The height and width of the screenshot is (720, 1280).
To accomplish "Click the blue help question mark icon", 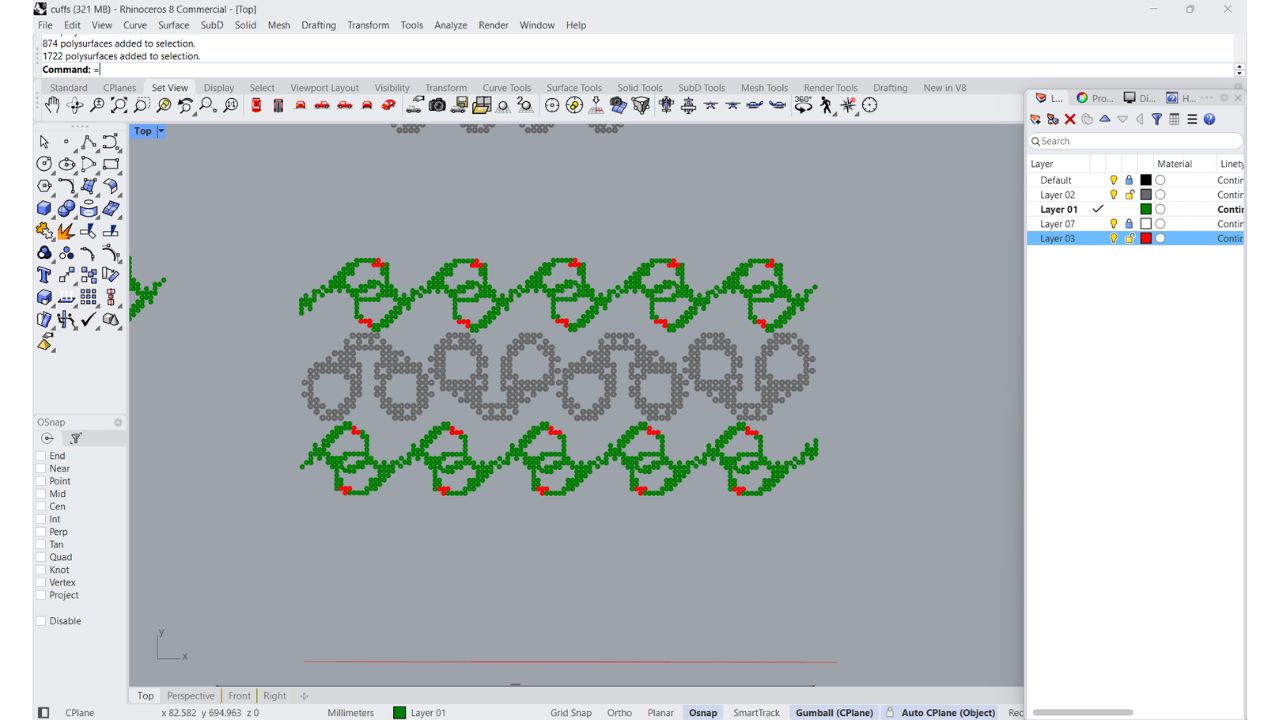I will tap(1209, 119).
